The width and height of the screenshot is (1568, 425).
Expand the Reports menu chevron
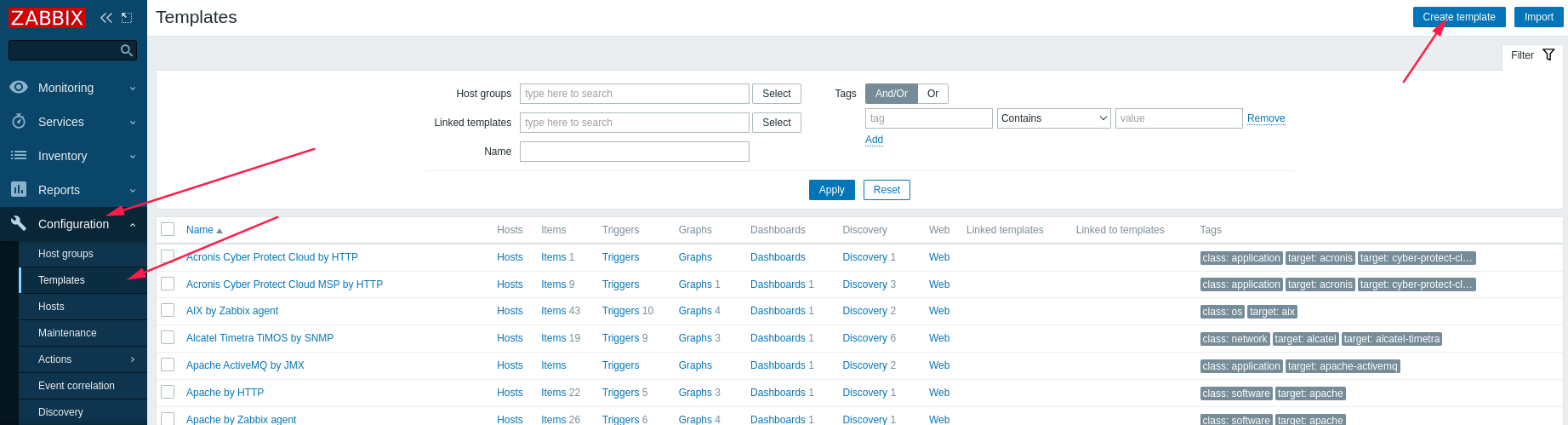point(133,191)
